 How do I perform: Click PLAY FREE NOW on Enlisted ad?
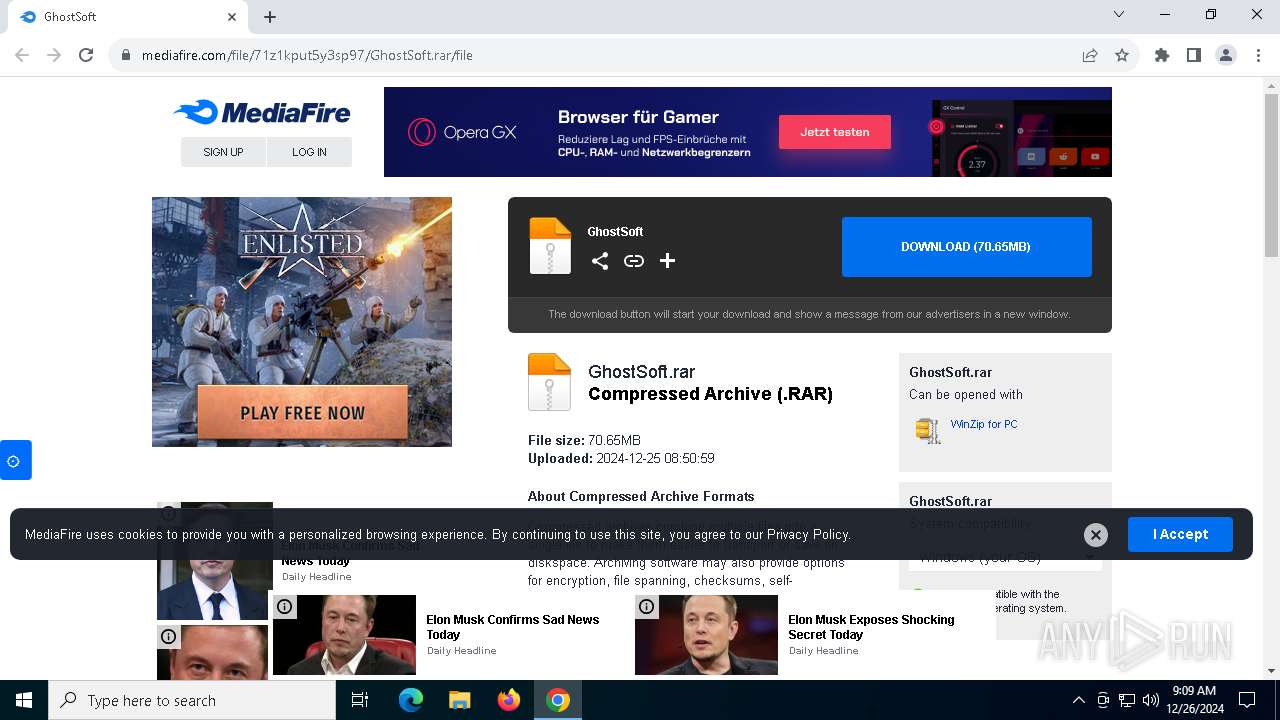[x=302, y=413]
